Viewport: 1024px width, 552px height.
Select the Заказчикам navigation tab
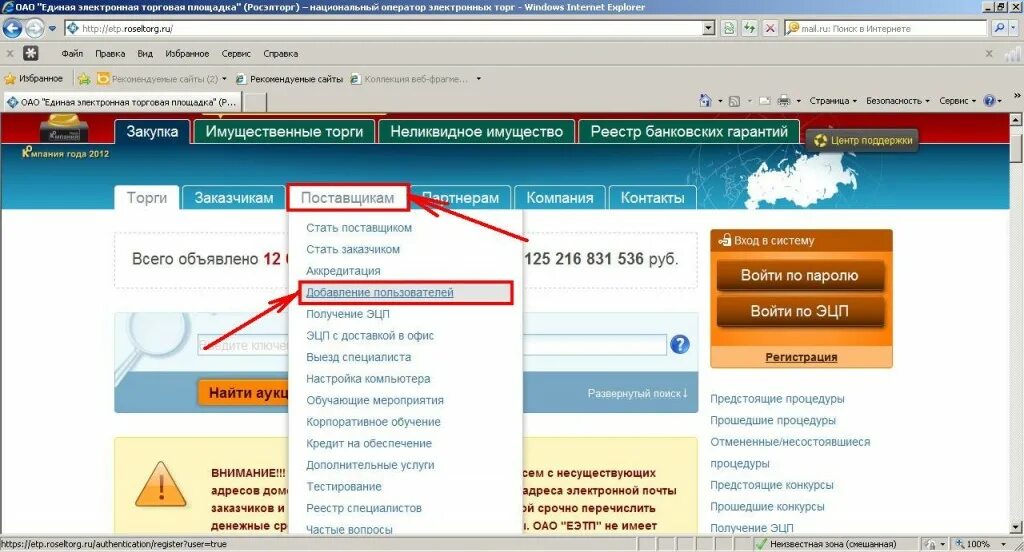point(234,197)
